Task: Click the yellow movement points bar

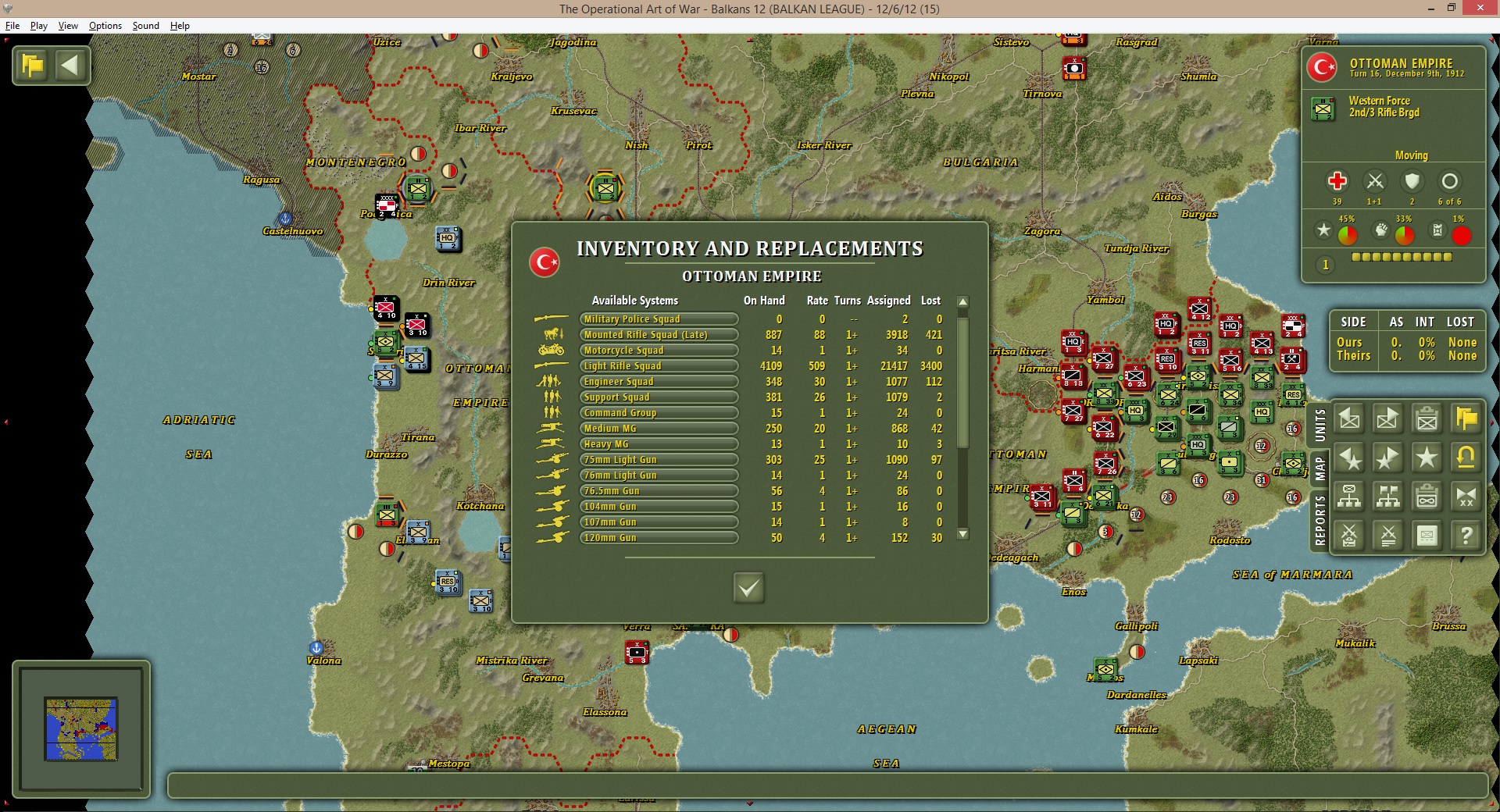Action: (1402, 257)
